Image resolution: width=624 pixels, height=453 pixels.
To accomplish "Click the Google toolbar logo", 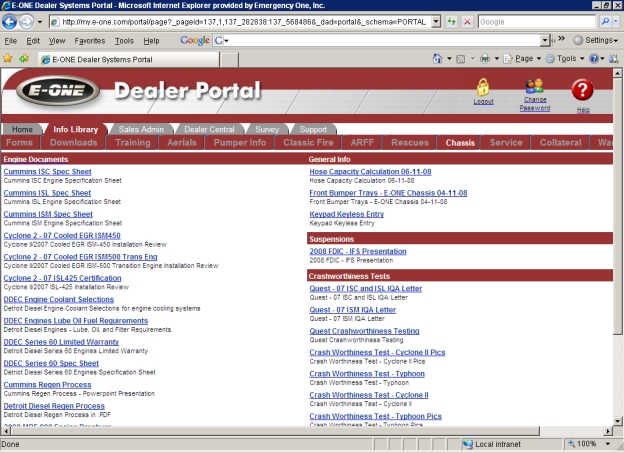I will click(x=195, y=40).
